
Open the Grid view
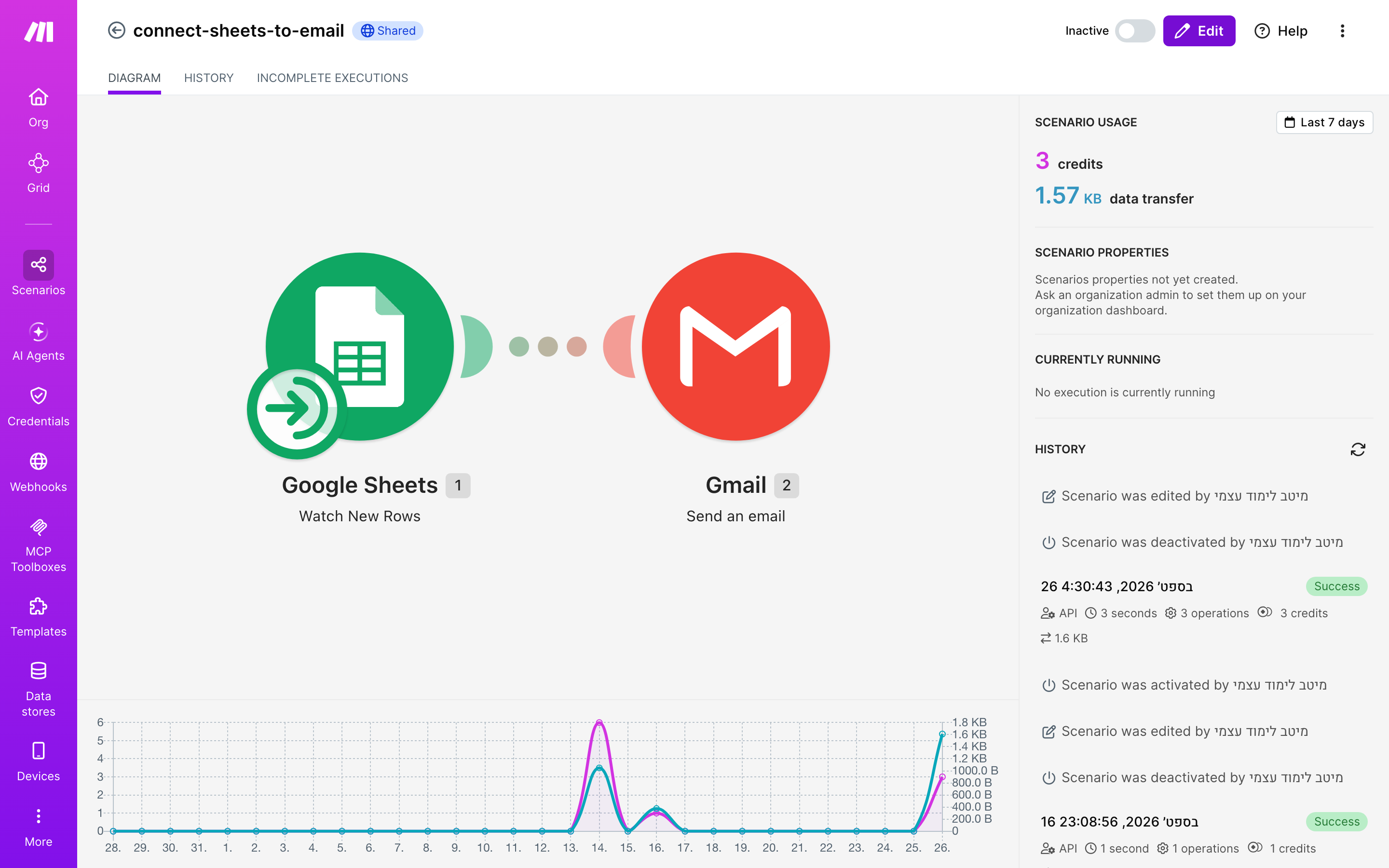pos(39,173)
